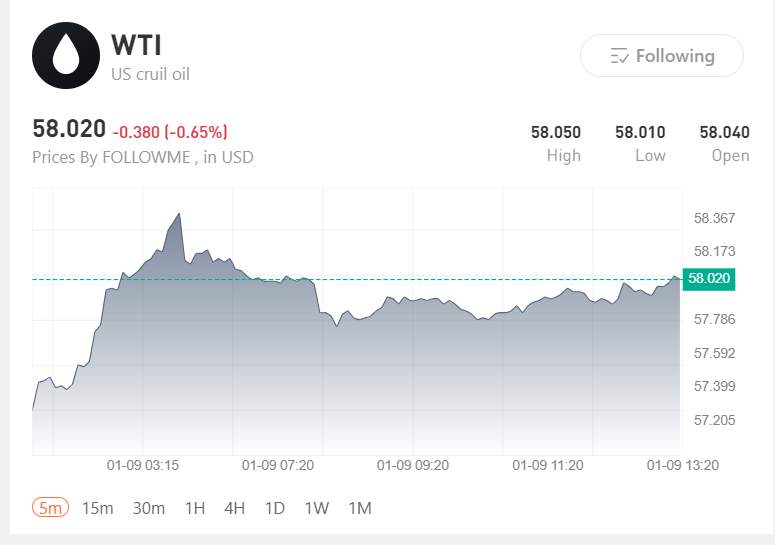Click the 01-09 13:20 time axis label
Screen dimensions: 775x545
(x=683, y=465)
